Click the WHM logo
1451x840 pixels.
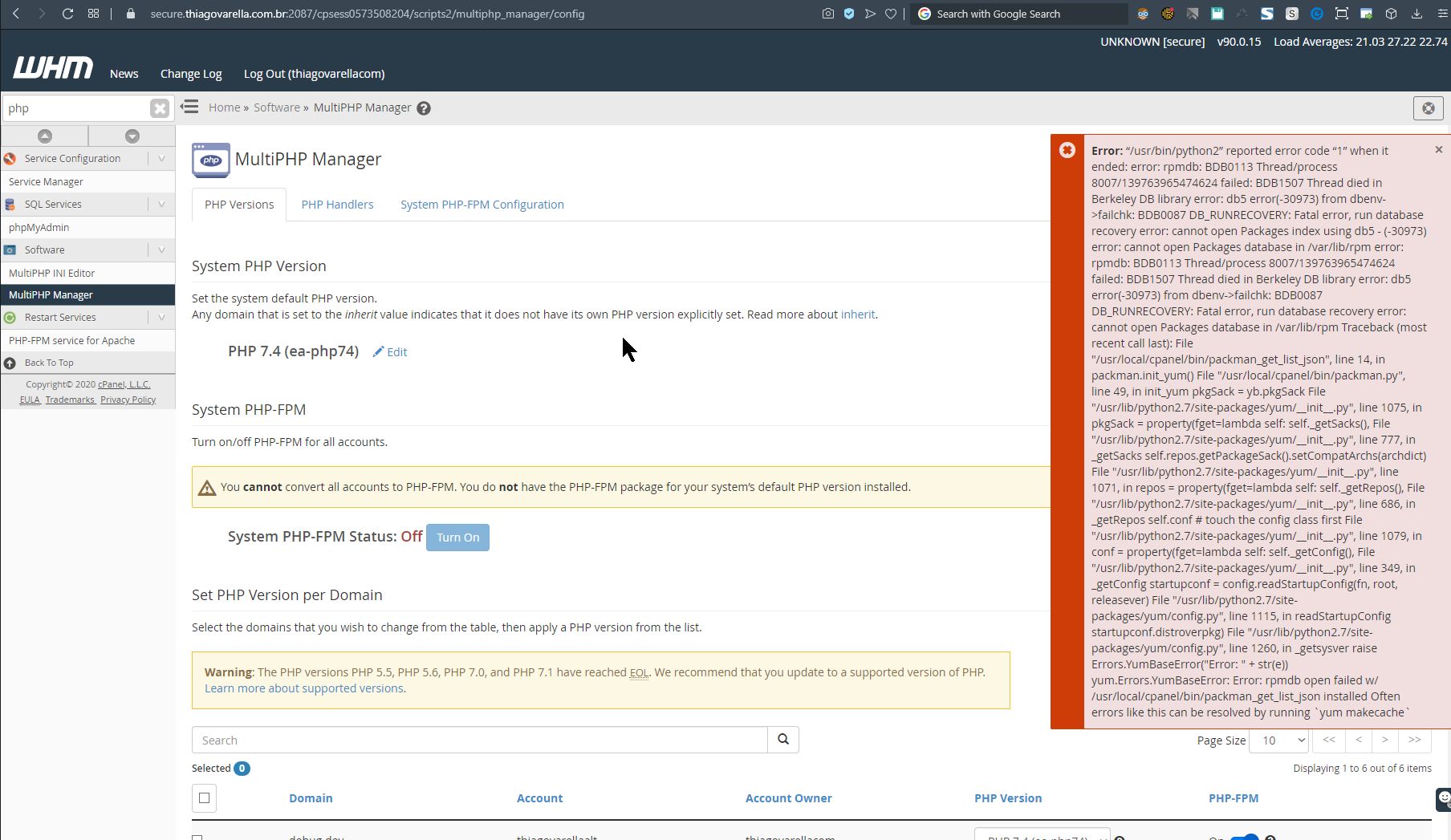pos(53,68)
